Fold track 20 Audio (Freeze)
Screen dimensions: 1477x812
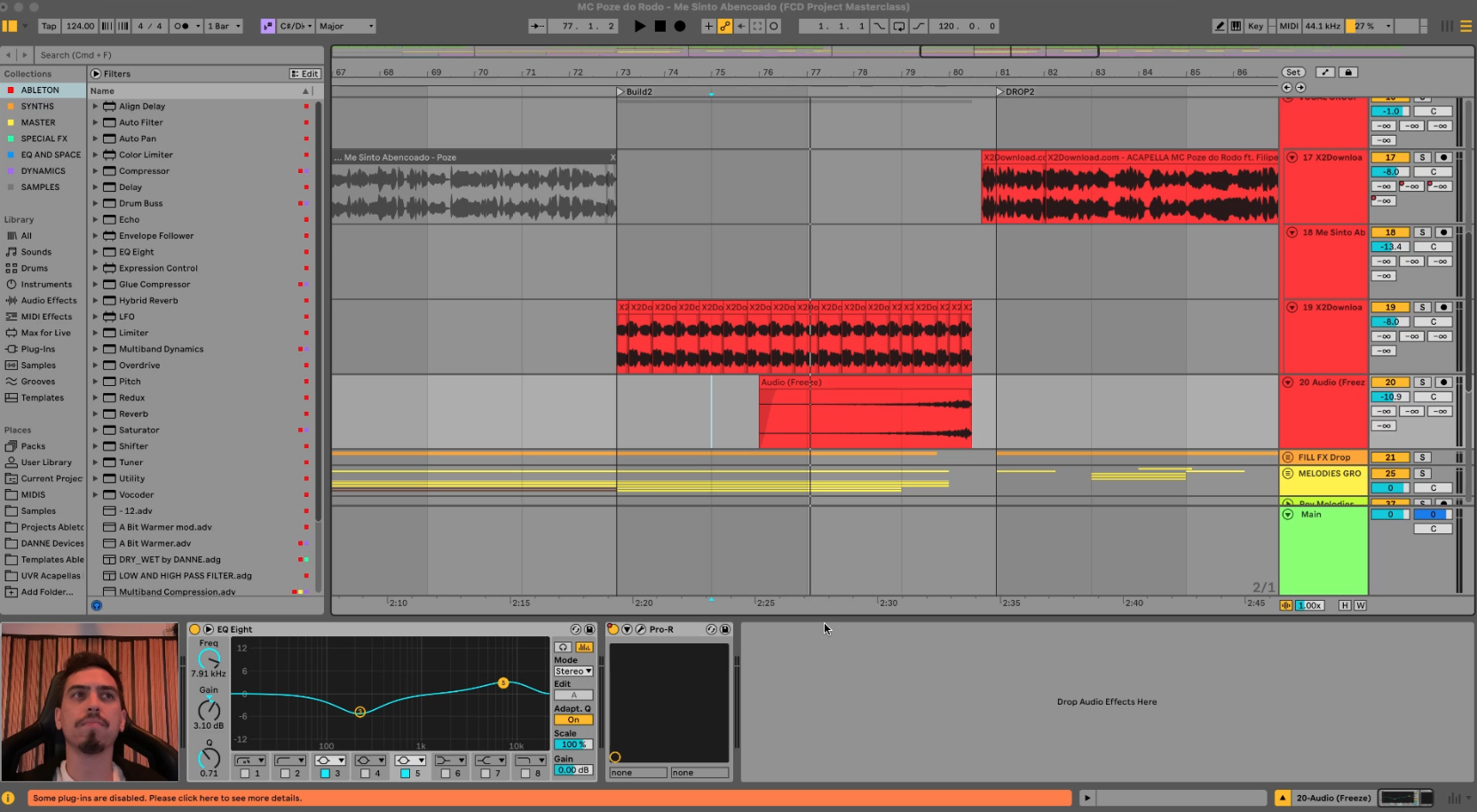pyautogui.click(x=1288, y=382)
